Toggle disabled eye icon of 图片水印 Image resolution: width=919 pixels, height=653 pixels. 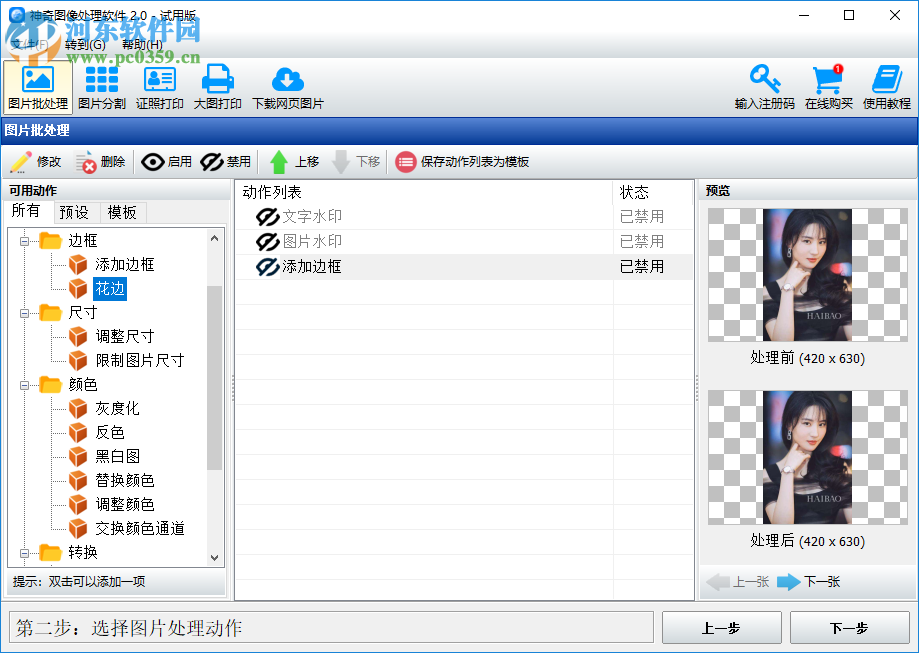pyautogui.click(x=267, y=242)
